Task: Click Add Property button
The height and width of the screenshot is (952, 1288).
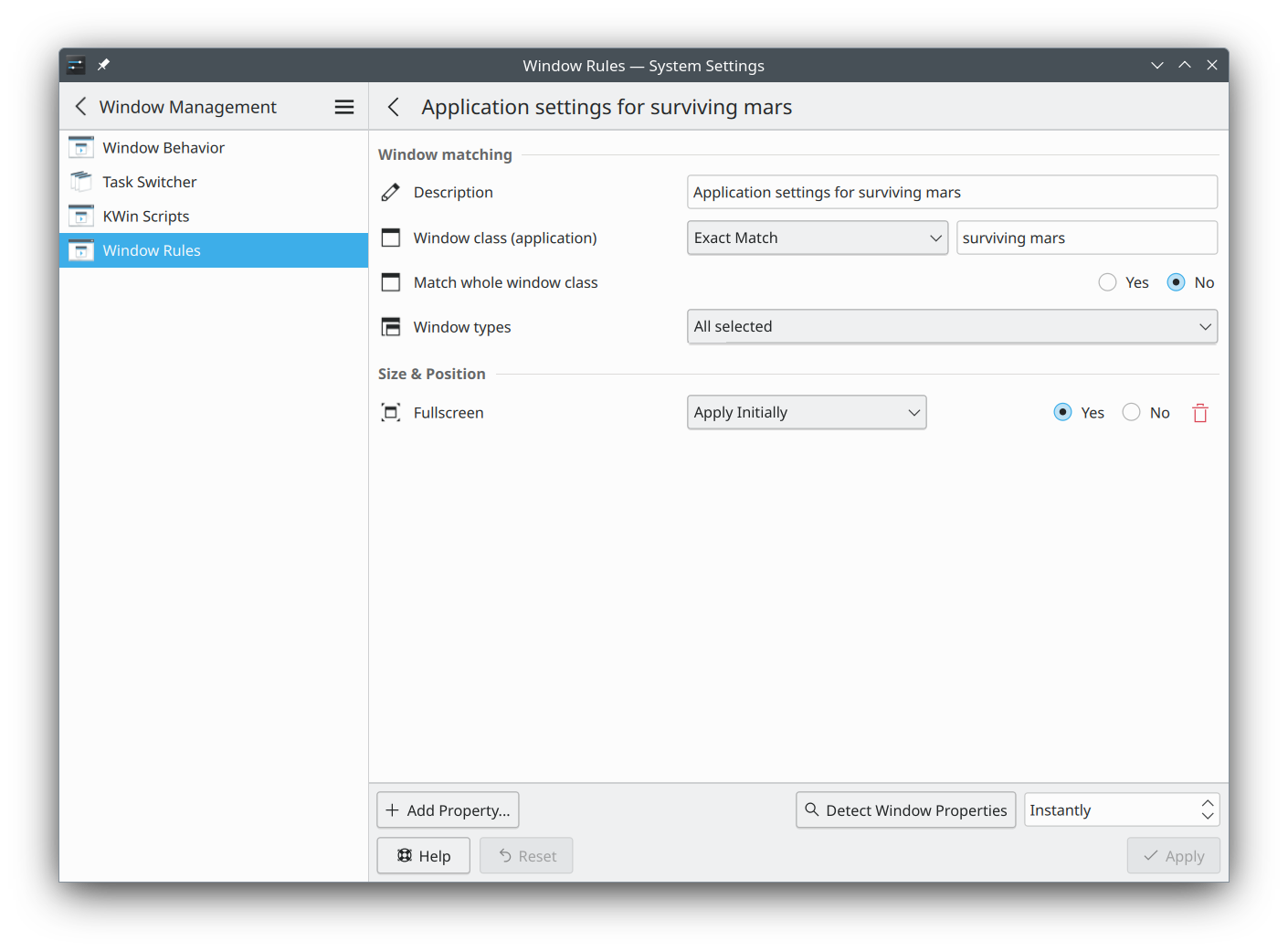Action: [x=448, y=809]
